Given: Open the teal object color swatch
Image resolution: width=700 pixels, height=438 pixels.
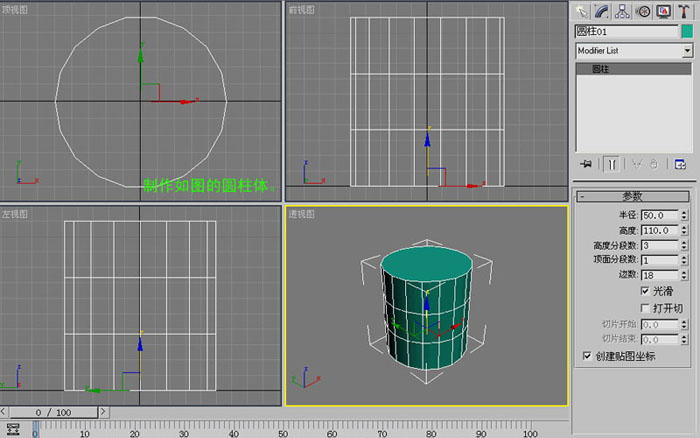Looking at the screenshot, I should [x=687, y=31].
